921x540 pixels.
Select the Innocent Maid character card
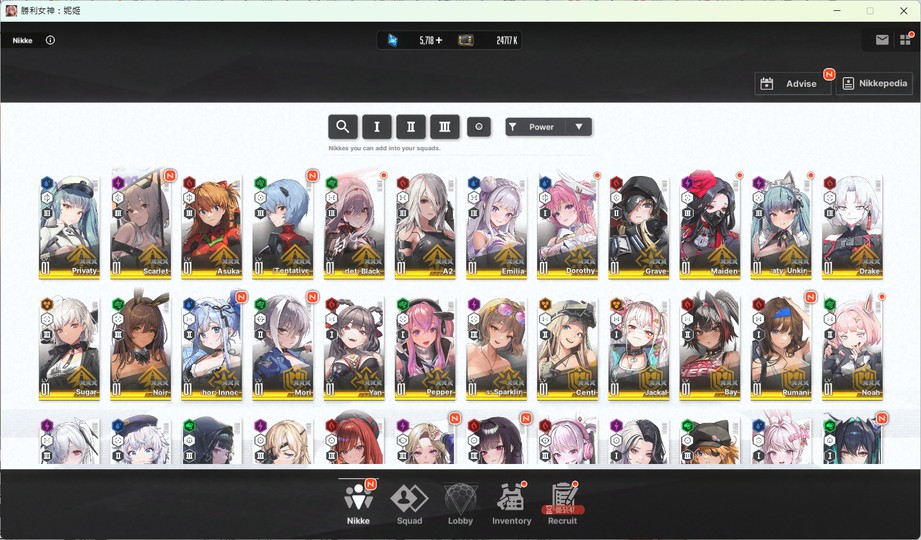[211, 348]
